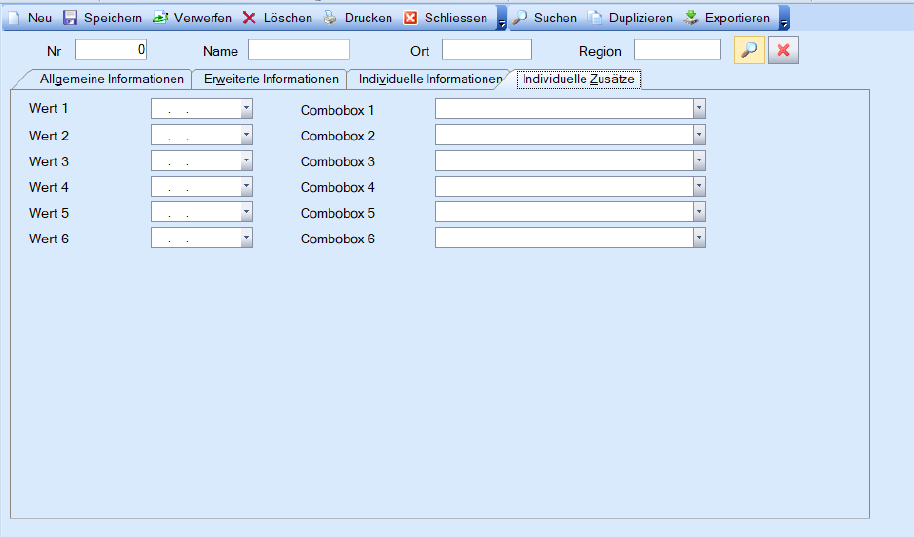
Task: Open the Wert 5 date dropdown arrow
Action: click(247, 212)
